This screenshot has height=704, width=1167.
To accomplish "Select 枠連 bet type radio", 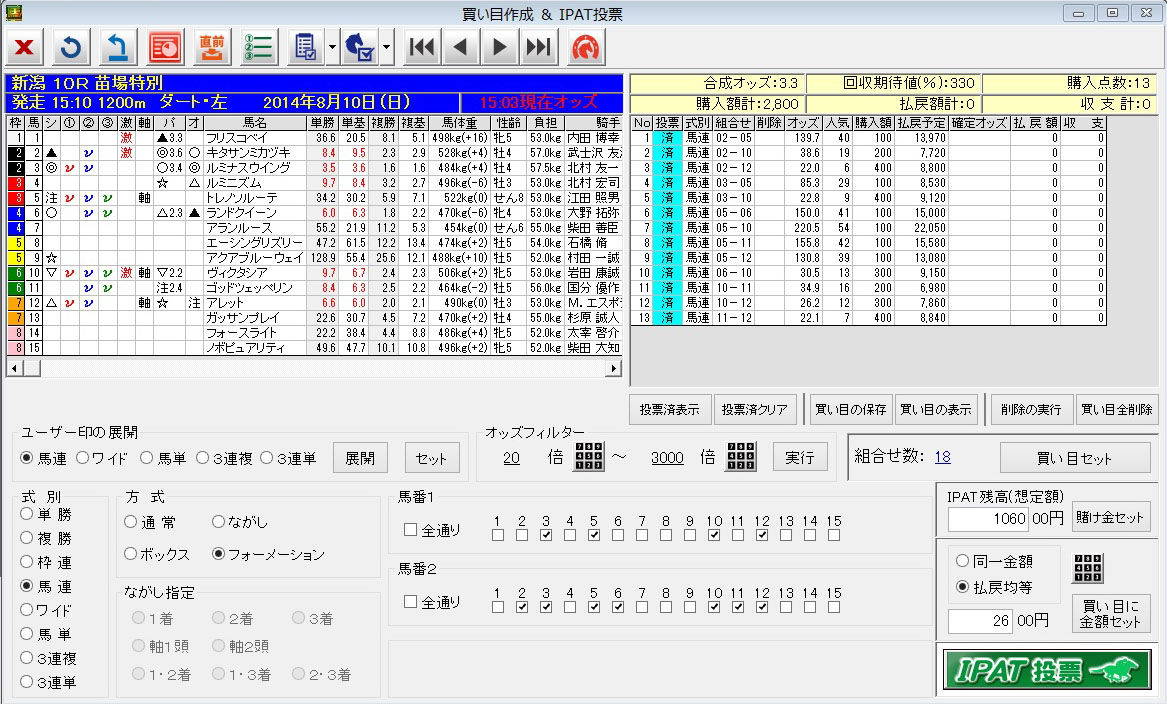I will (x=46, y=562).
